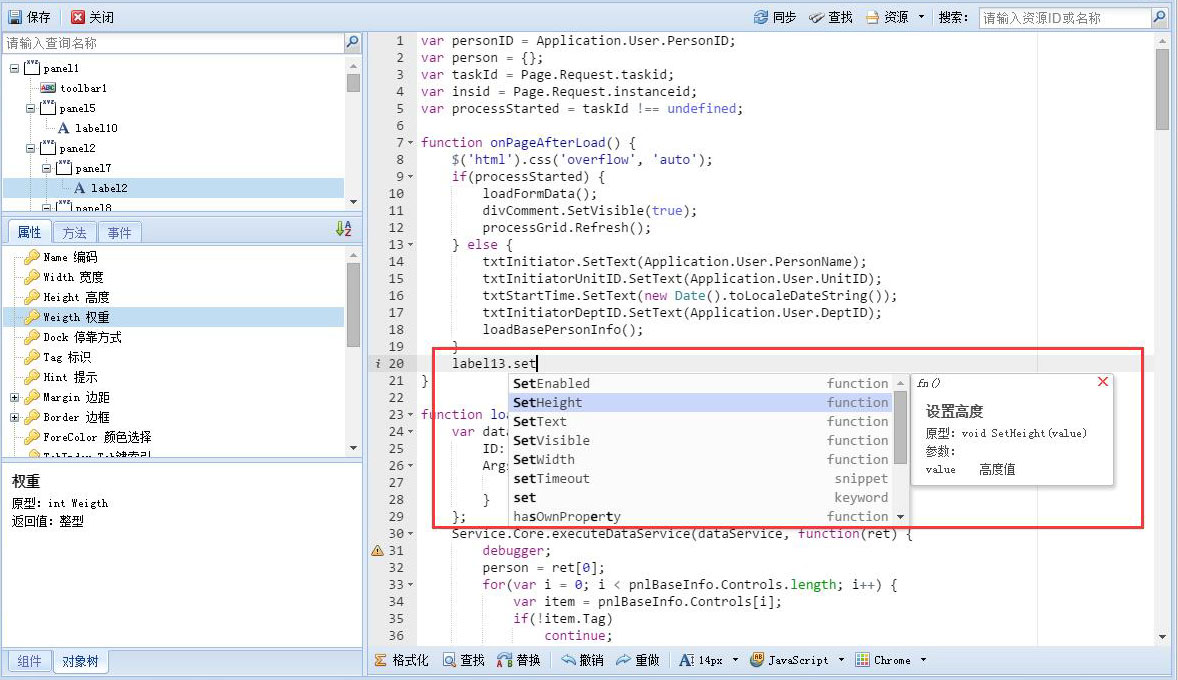
Task: Select the Height 高度 property
Action: tap(76, 298)
